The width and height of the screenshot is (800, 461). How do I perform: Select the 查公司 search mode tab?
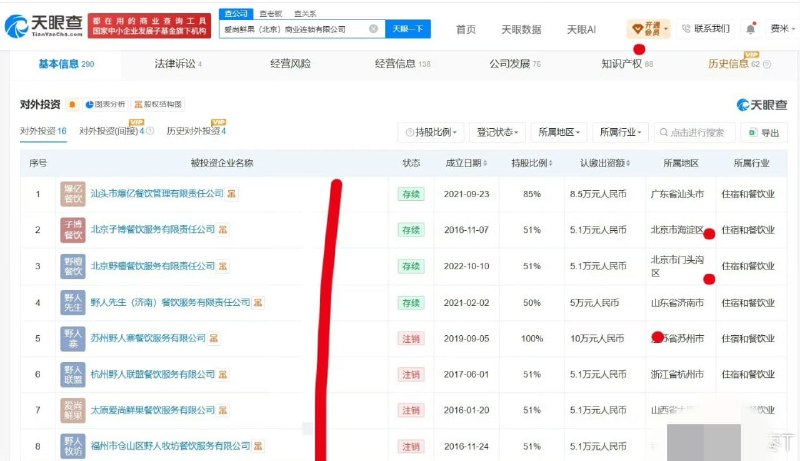pos(236,14)
